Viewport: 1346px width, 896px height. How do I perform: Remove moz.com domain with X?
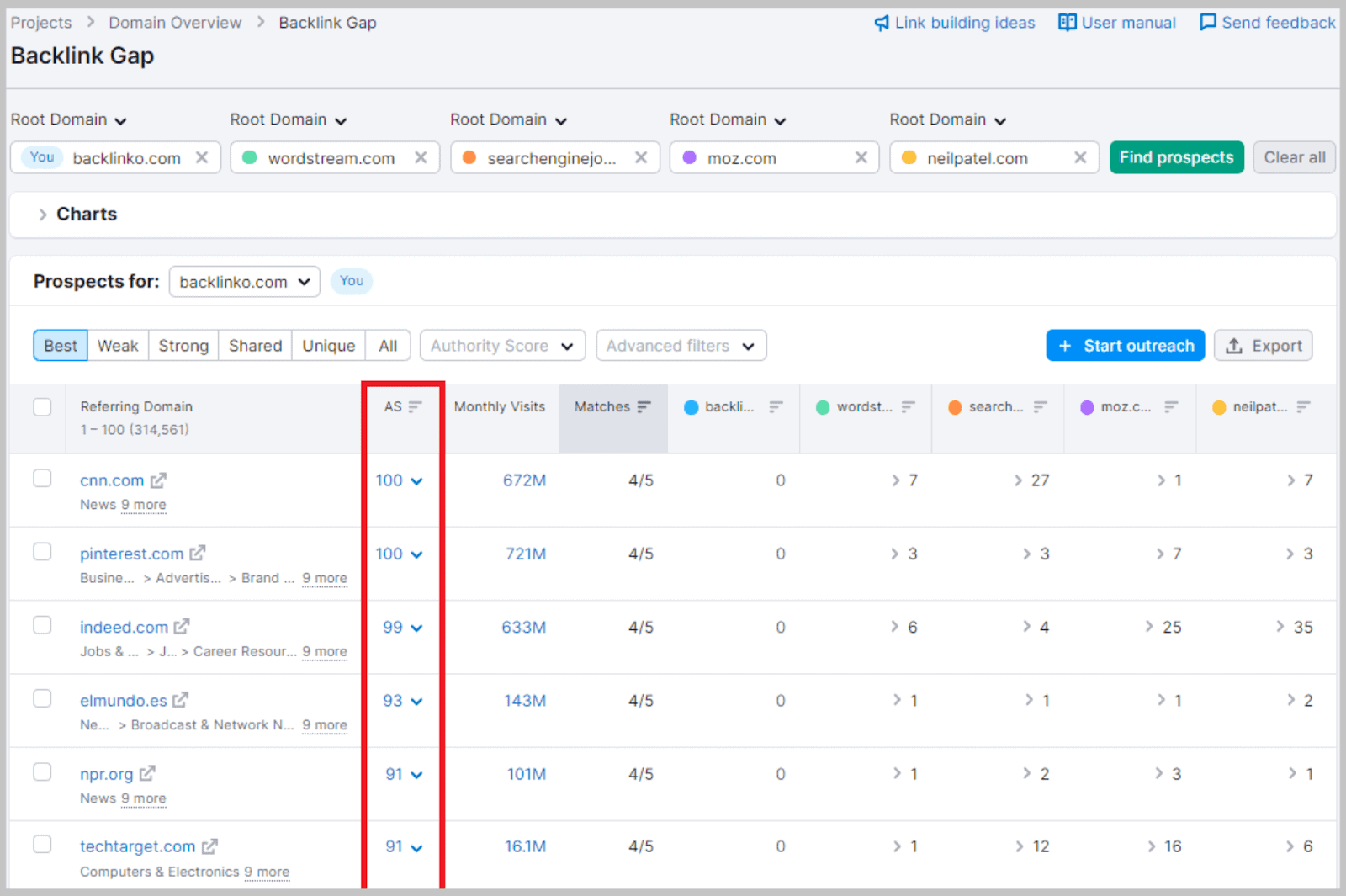click(861, 157)
